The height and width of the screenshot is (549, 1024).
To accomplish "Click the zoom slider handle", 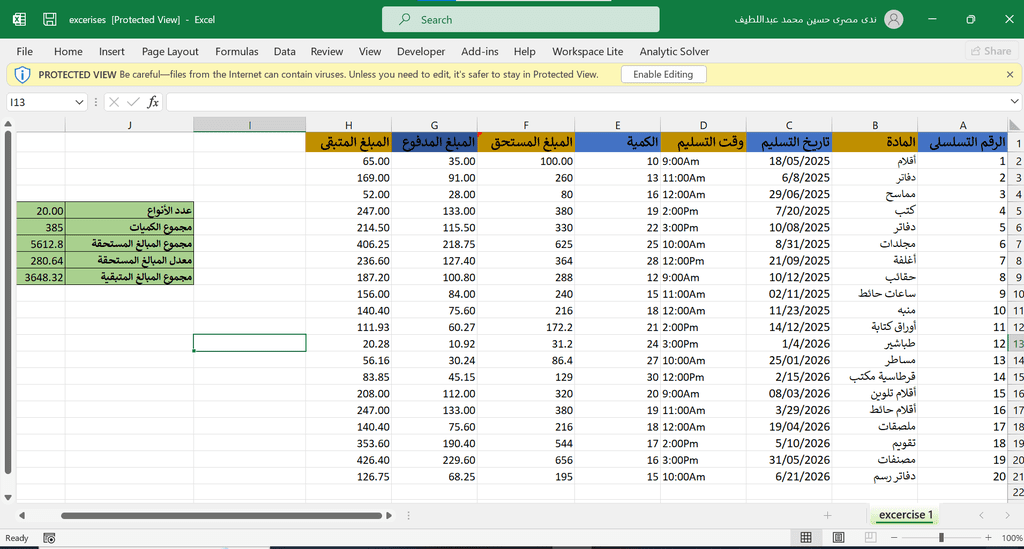I will [x=941, y=538].
